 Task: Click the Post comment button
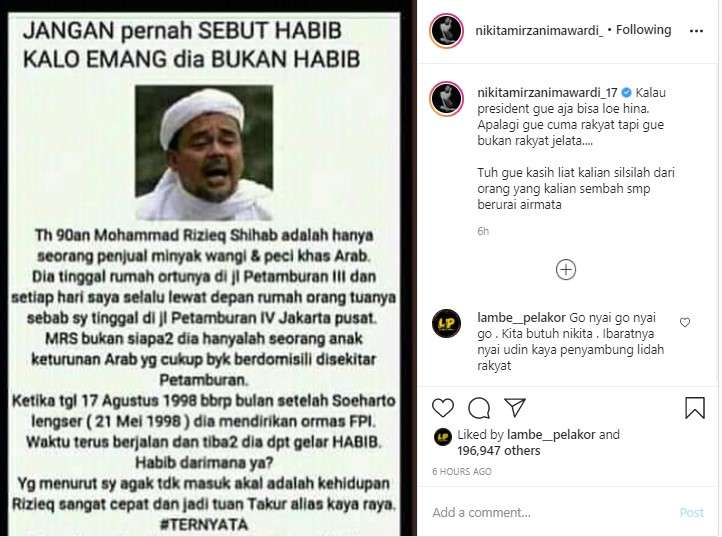point(692,513)
